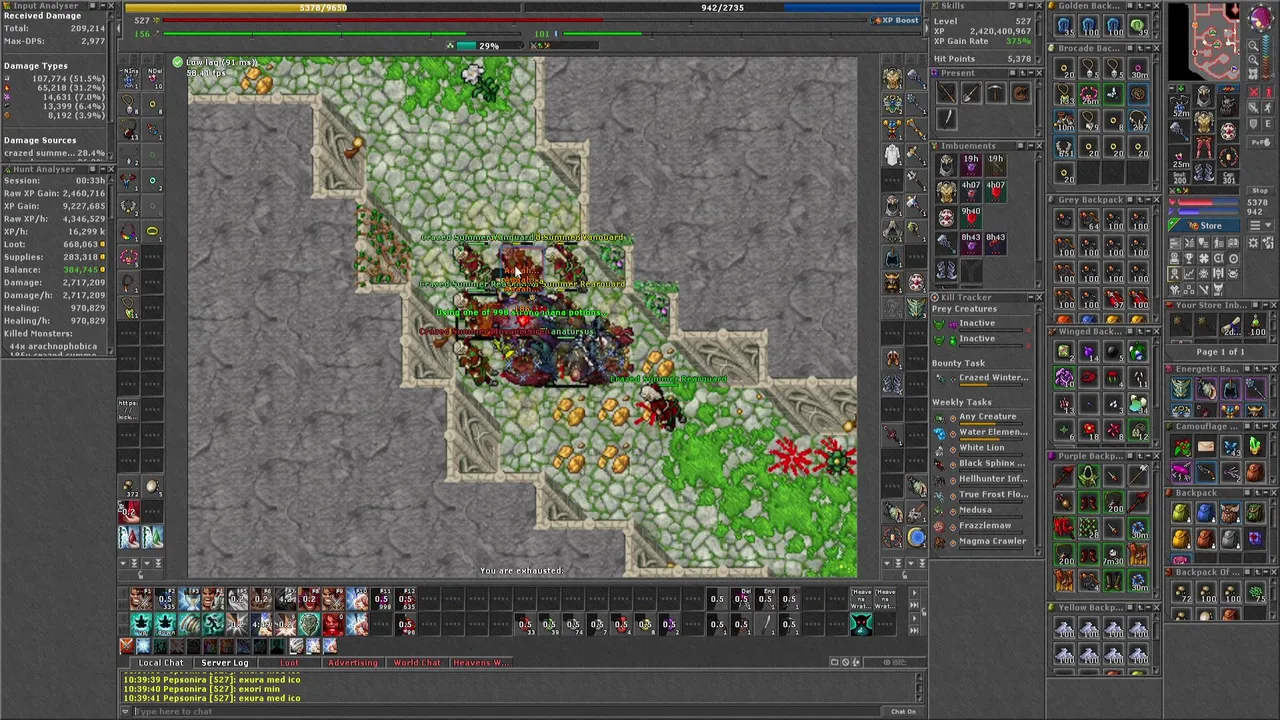Toggle chase opponent running-figure mode

[x=1268, y=107]
